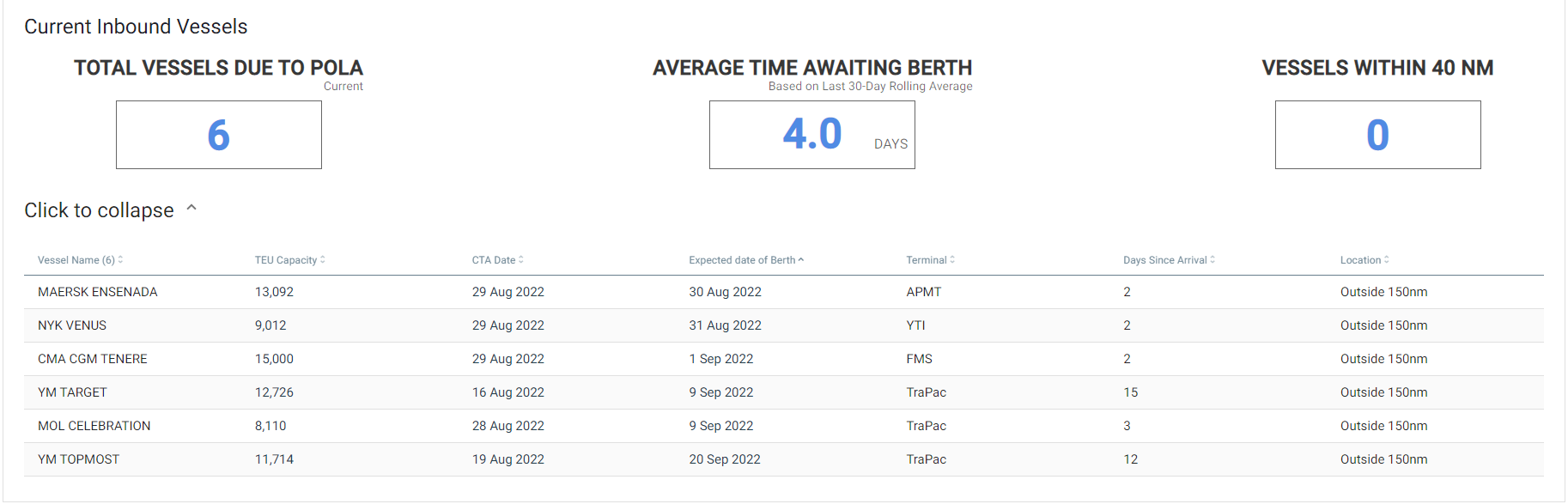Click the Vessels Within 40 NM box
Viewport: 1568px width, 504px height.
click(x=1378, y=135)
